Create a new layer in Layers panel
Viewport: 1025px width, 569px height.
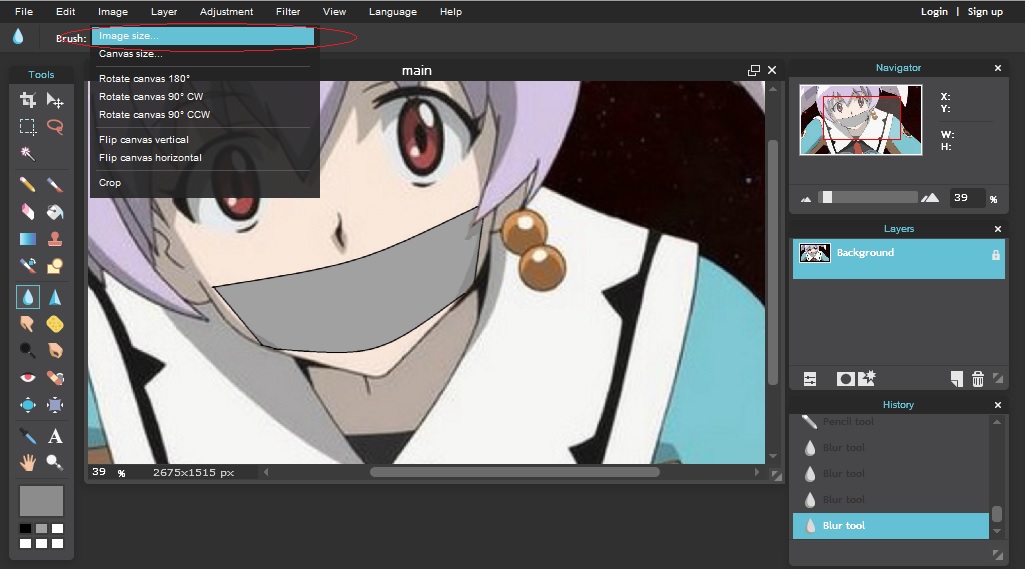957,379
